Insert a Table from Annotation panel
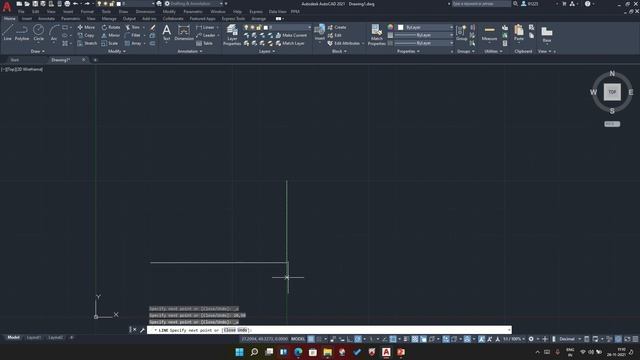Image resolution: width=640 pixels, height=360 pixels. point(204,43)
